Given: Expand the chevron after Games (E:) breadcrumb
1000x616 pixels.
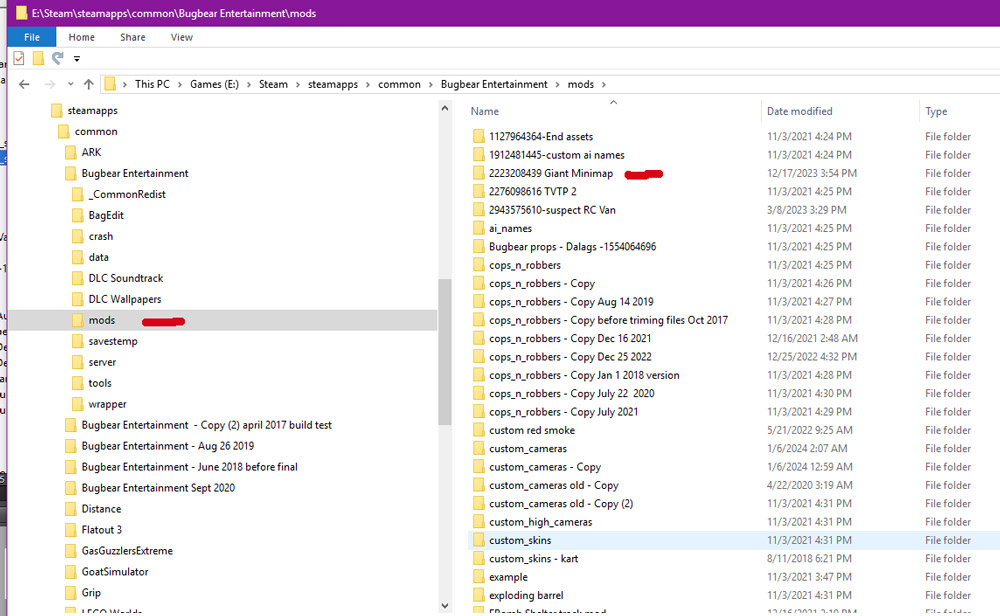Looking at the screenshot, I should click(249, 84).
